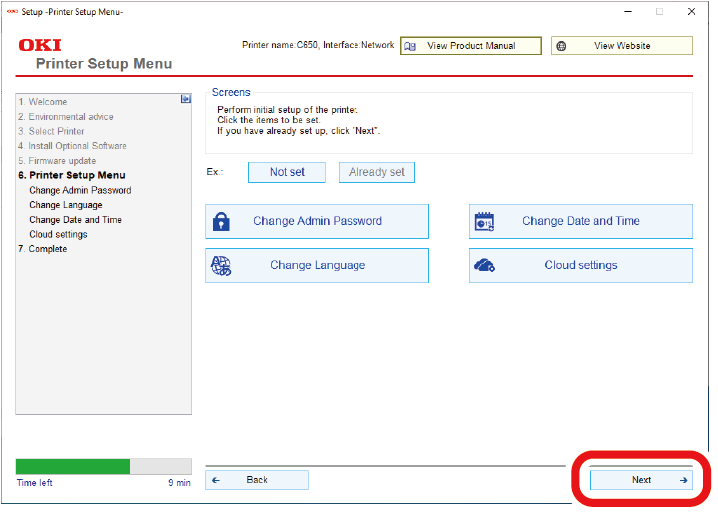
Task: Click the calendar clock icon for date settings
Action: click(485, 222)
